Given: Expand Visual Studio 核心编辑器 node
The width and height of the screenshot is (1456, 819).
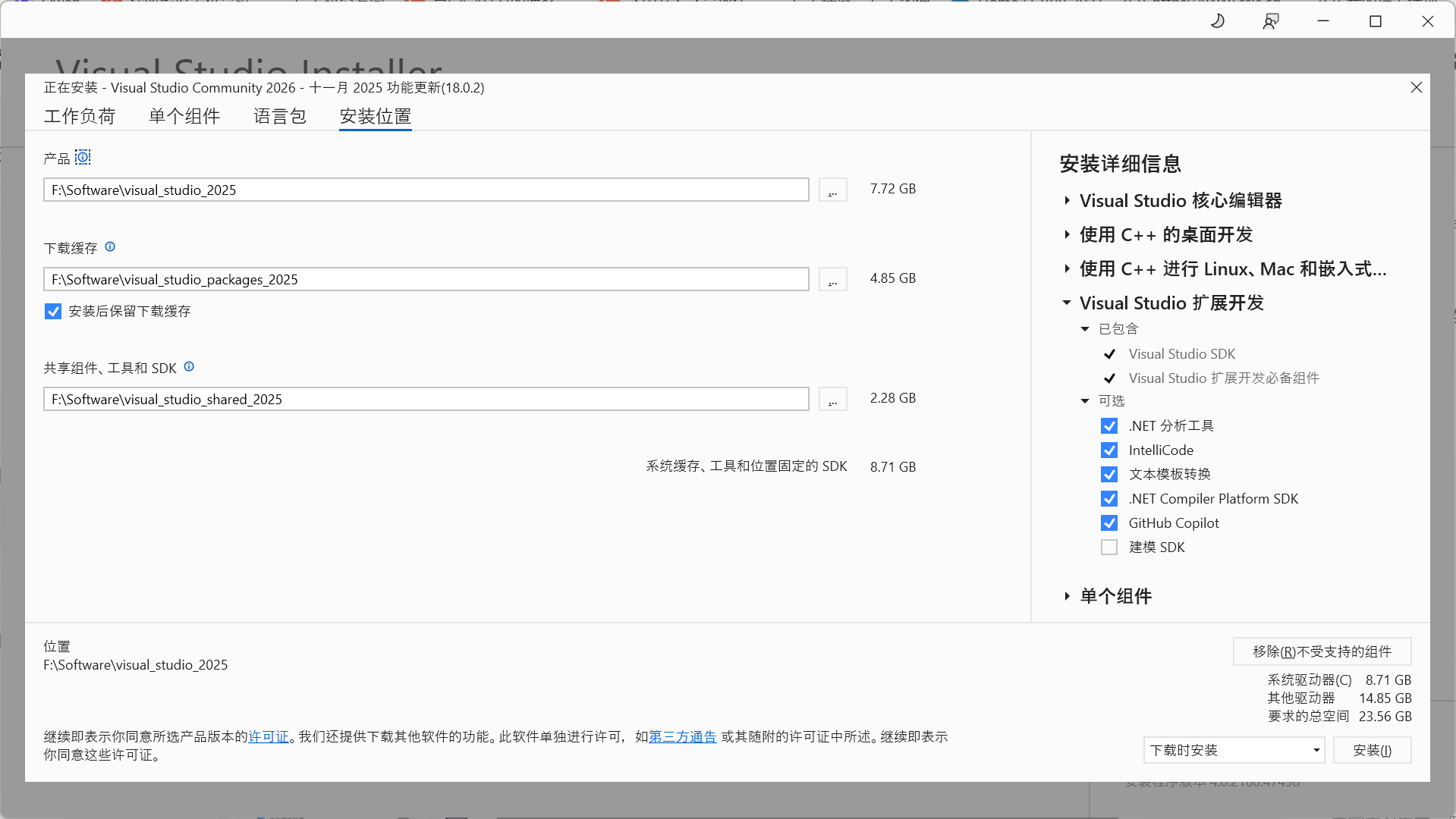Looking at the screenshot, I should [1067, 201].
